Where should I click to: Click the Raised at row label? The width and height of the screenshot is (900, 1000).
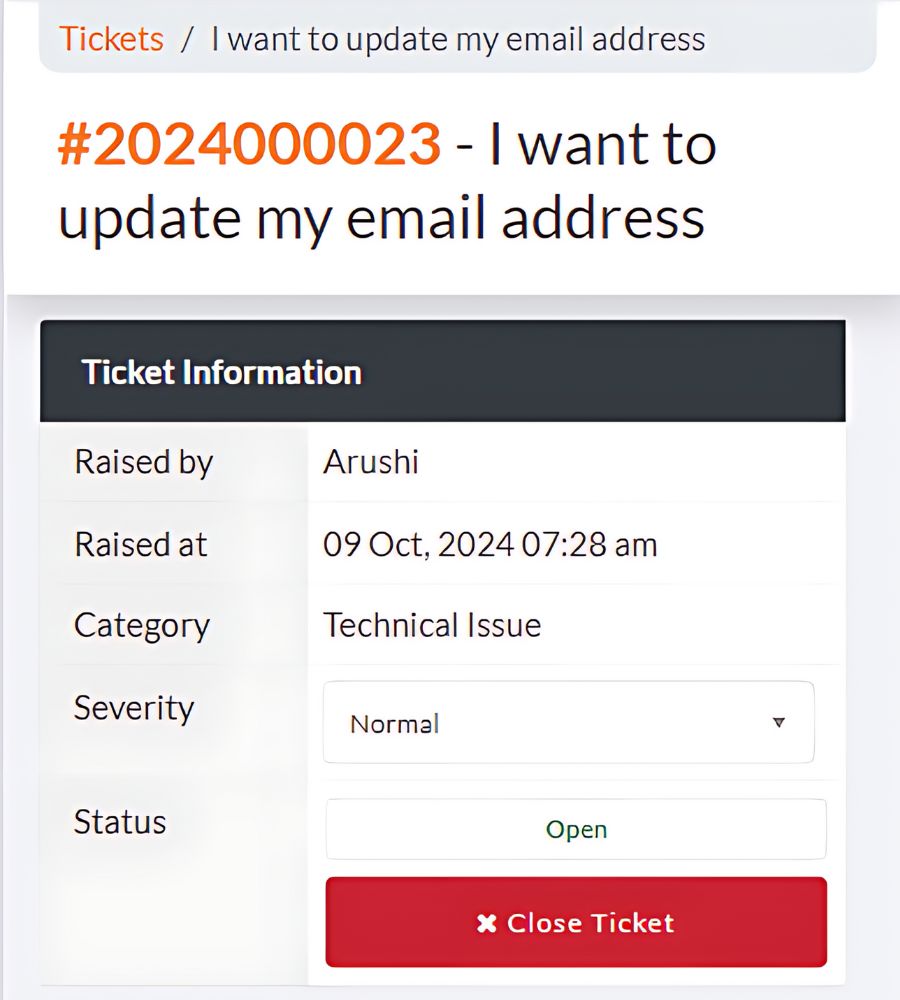140,545
